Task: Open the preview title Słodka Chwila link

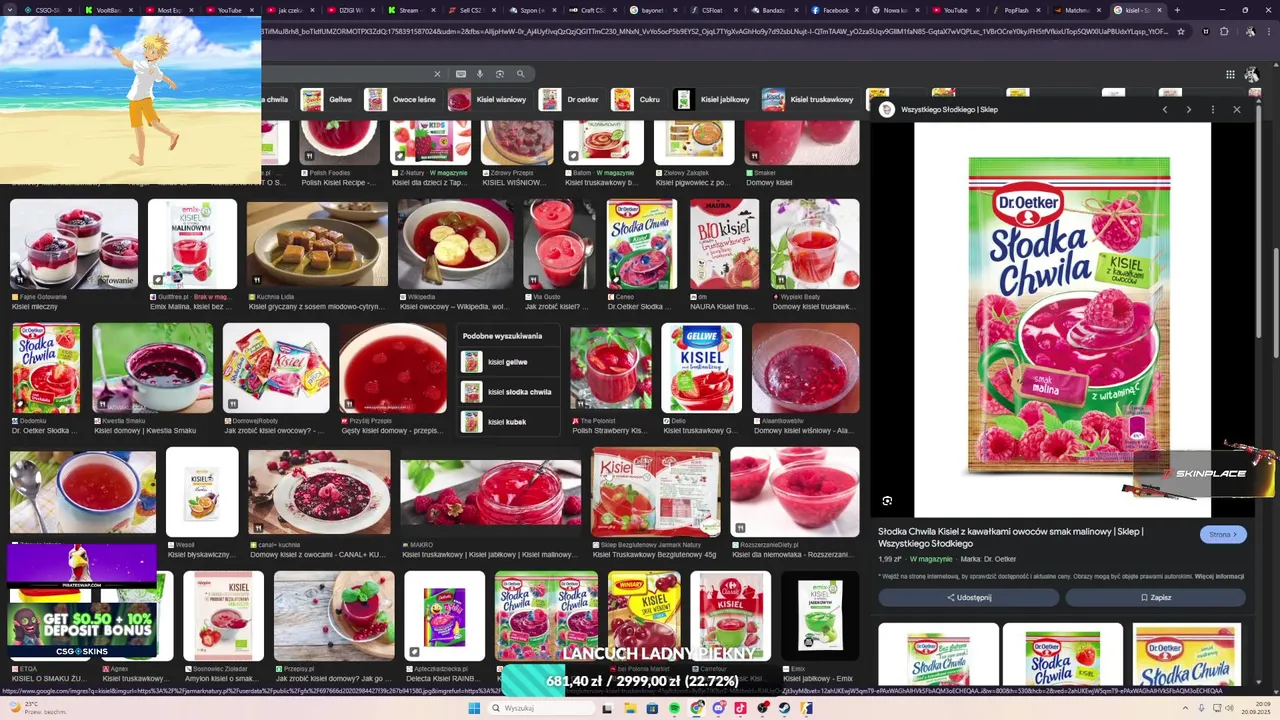Action: coord(1010,537)
